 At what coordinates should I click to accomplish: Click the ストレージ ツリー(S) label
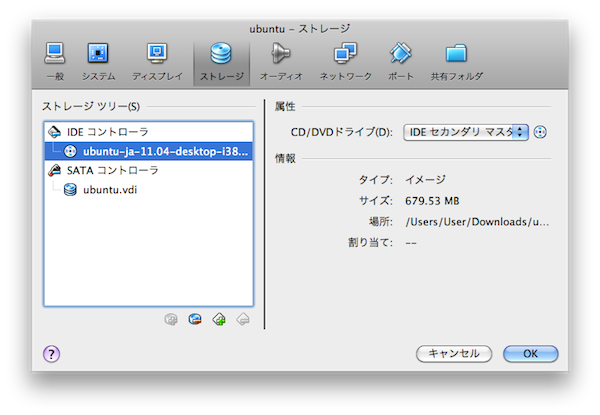click(91, 106)
